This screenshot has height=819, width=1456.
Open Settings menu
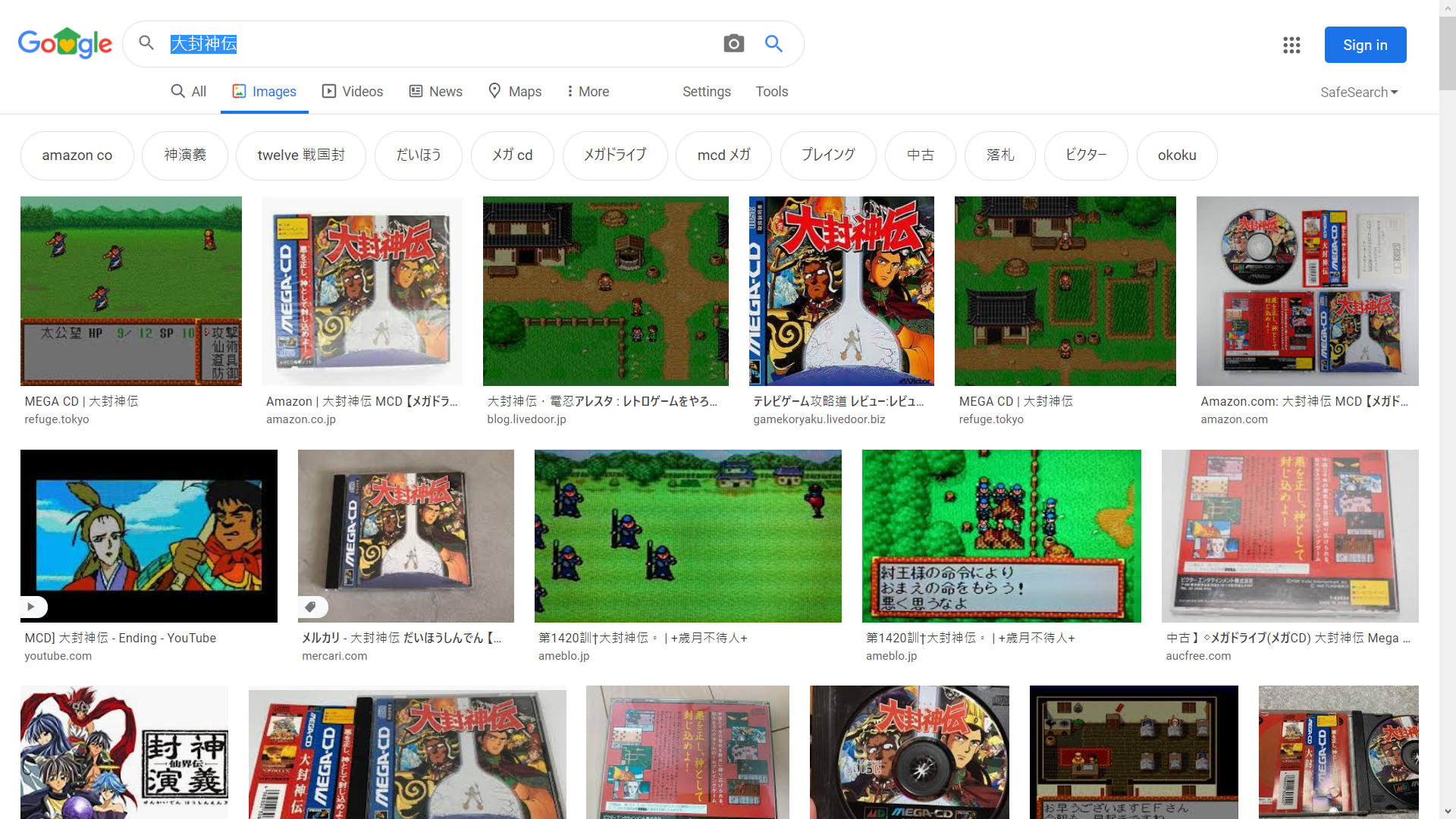(707, 92)
